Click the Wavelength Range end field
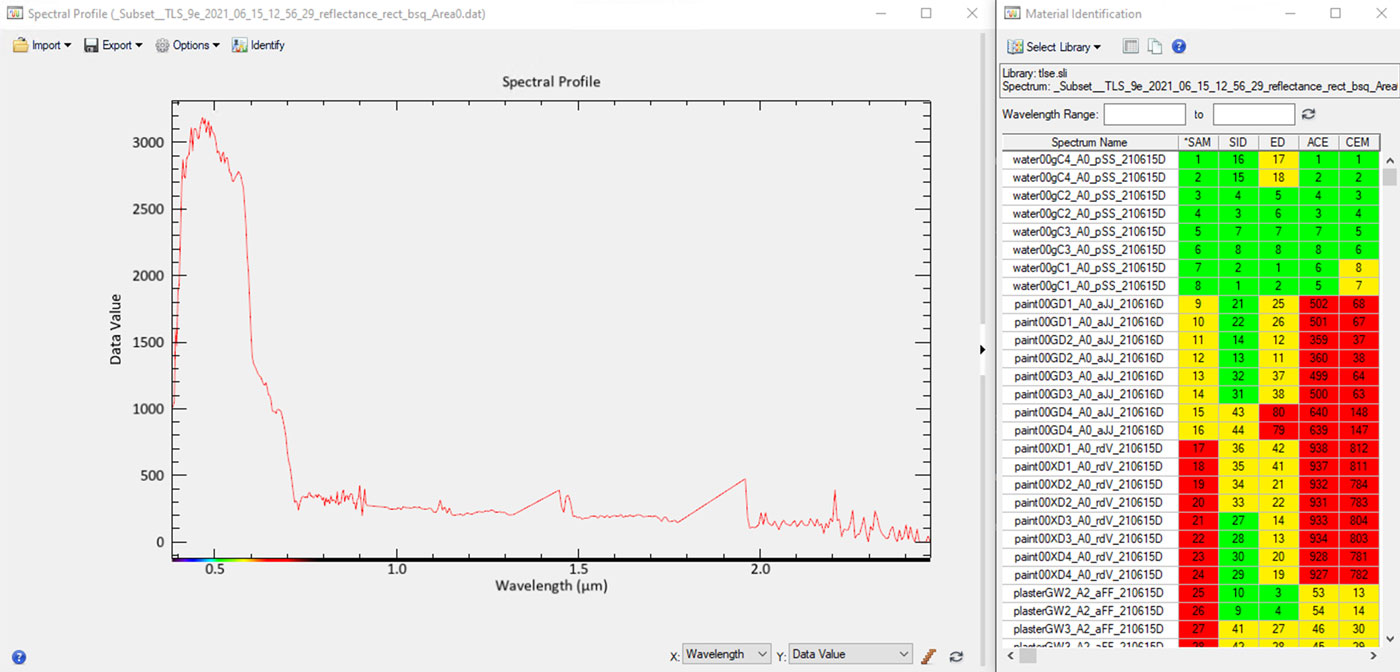Viewport: 1400px width, 672px height. point(1253,115)
